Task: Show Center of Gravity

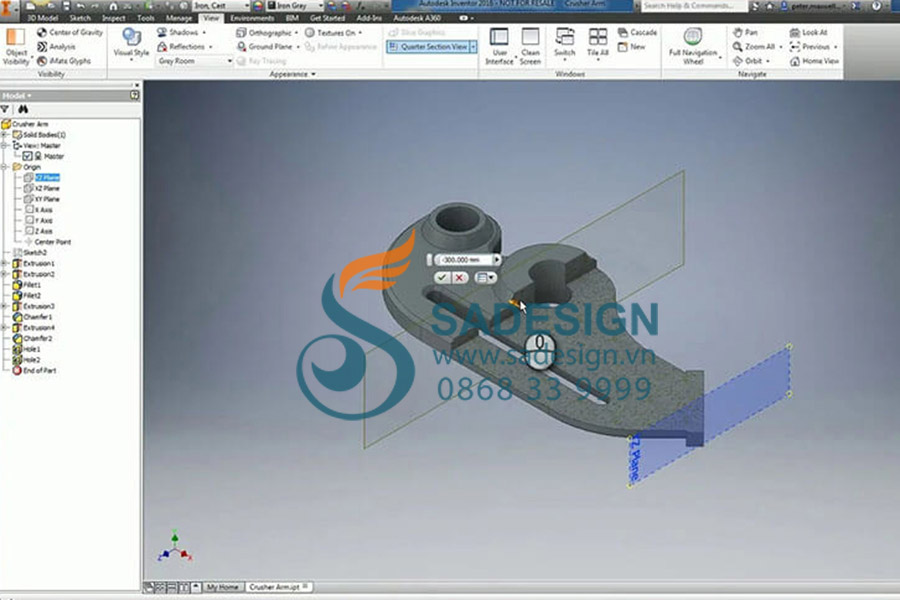Action: click(x=69, y=32)
